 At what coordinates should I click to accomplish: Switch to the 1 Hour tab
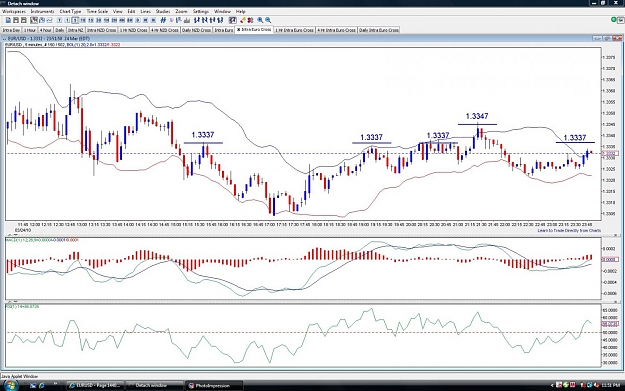30,30
